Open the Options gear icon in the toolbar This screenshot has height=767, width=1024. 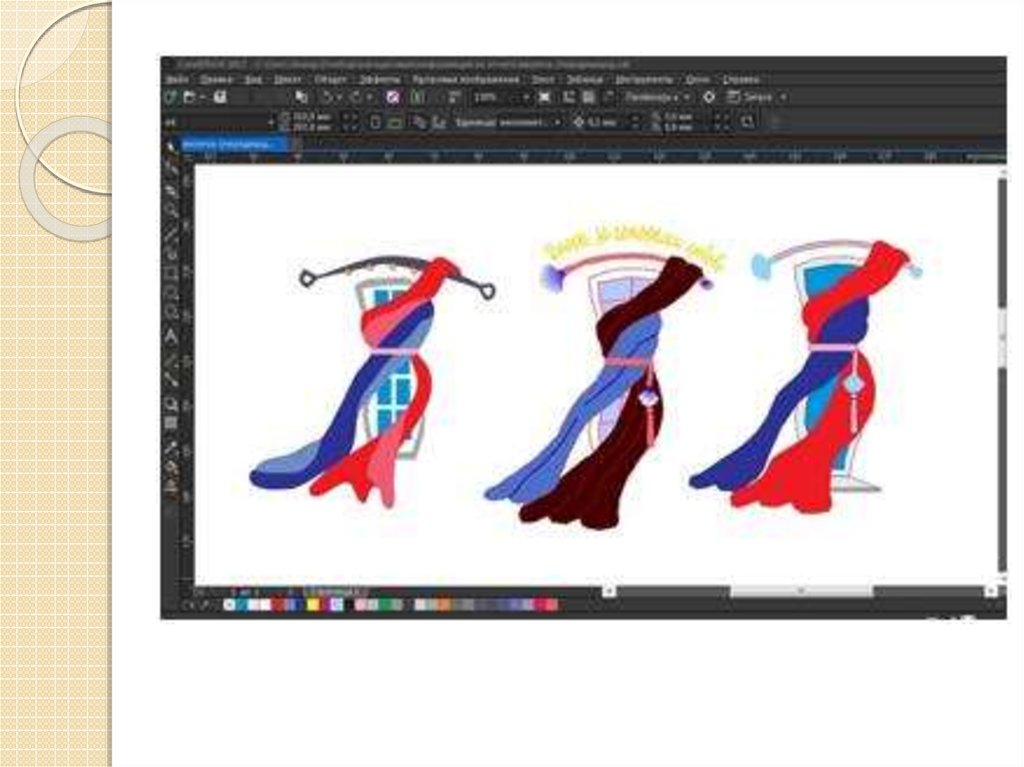coord(709,97)
